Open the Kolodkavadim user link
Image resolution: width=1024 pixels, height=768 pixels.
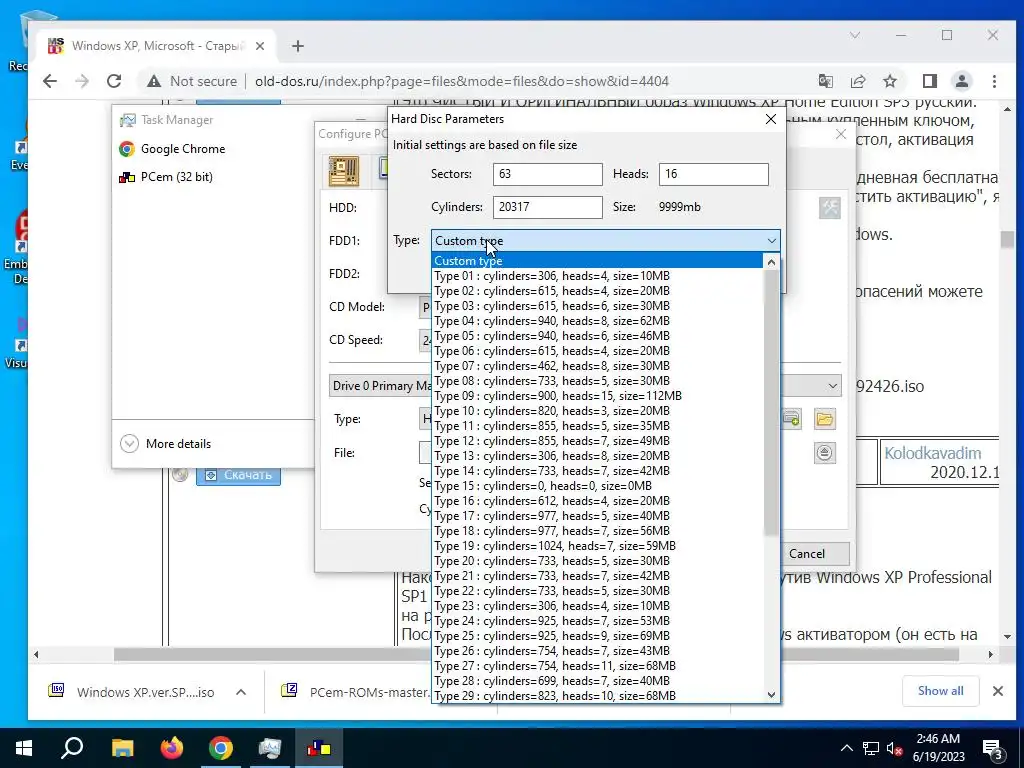[x=933, y=453]
